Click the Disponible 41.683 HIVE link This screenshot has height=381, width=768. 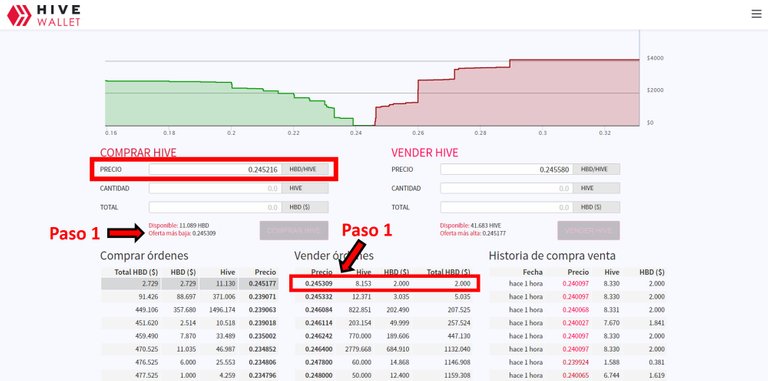pos(470,225)
